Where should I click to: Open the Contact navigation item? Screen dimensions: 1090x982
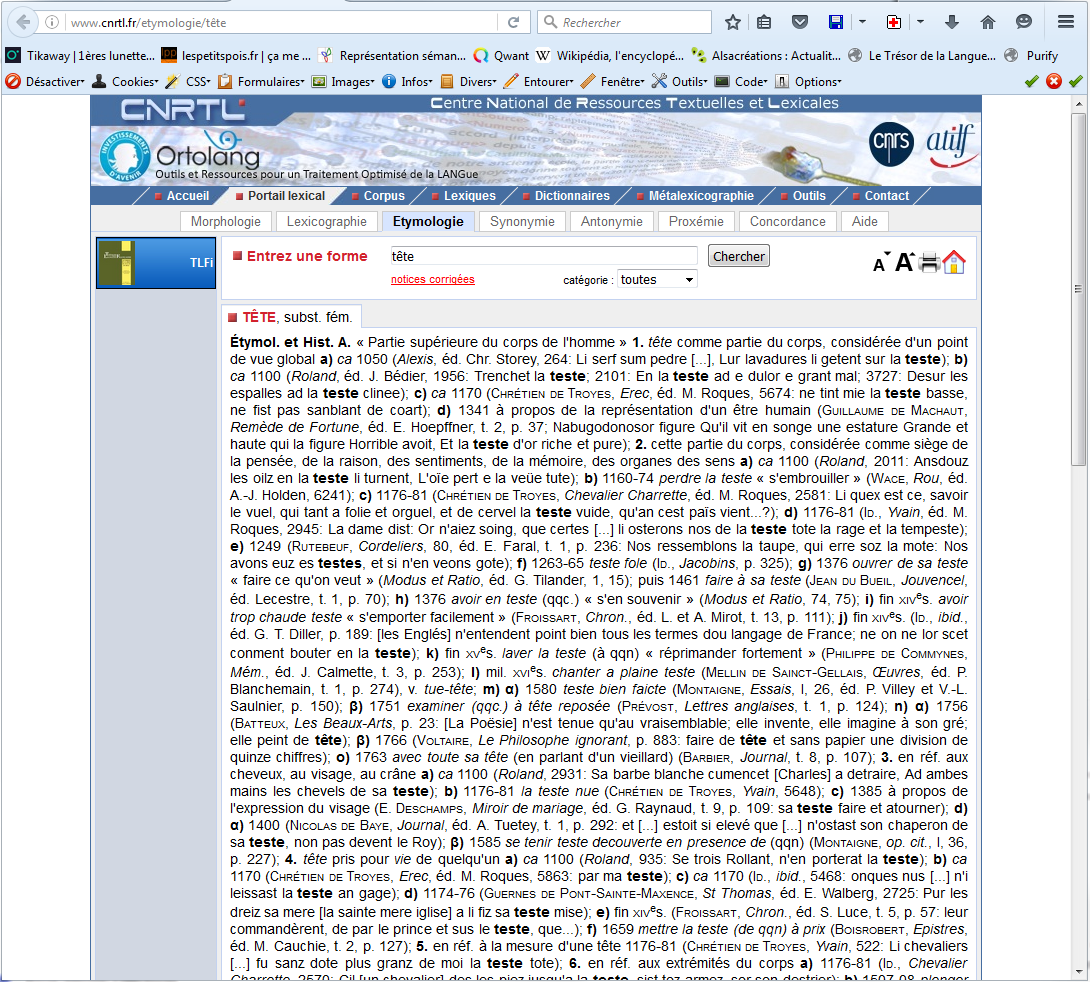coord(881,196)
